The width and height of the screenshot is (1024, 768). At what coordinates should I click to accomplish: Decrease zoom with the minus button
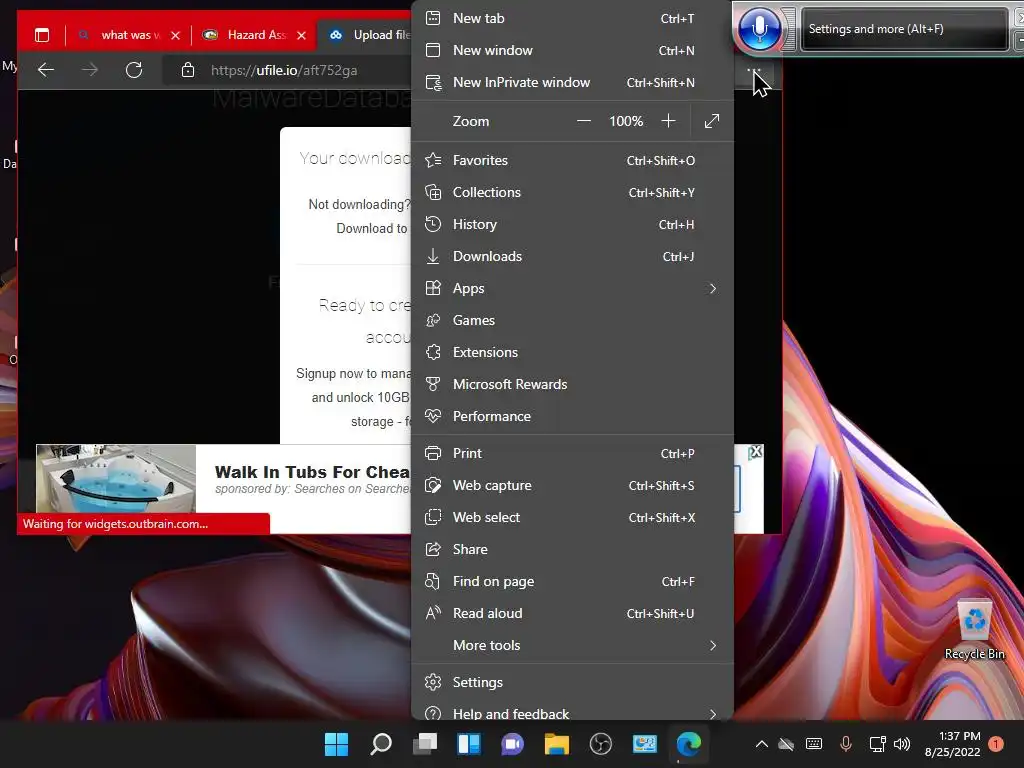tap(584, 121)
